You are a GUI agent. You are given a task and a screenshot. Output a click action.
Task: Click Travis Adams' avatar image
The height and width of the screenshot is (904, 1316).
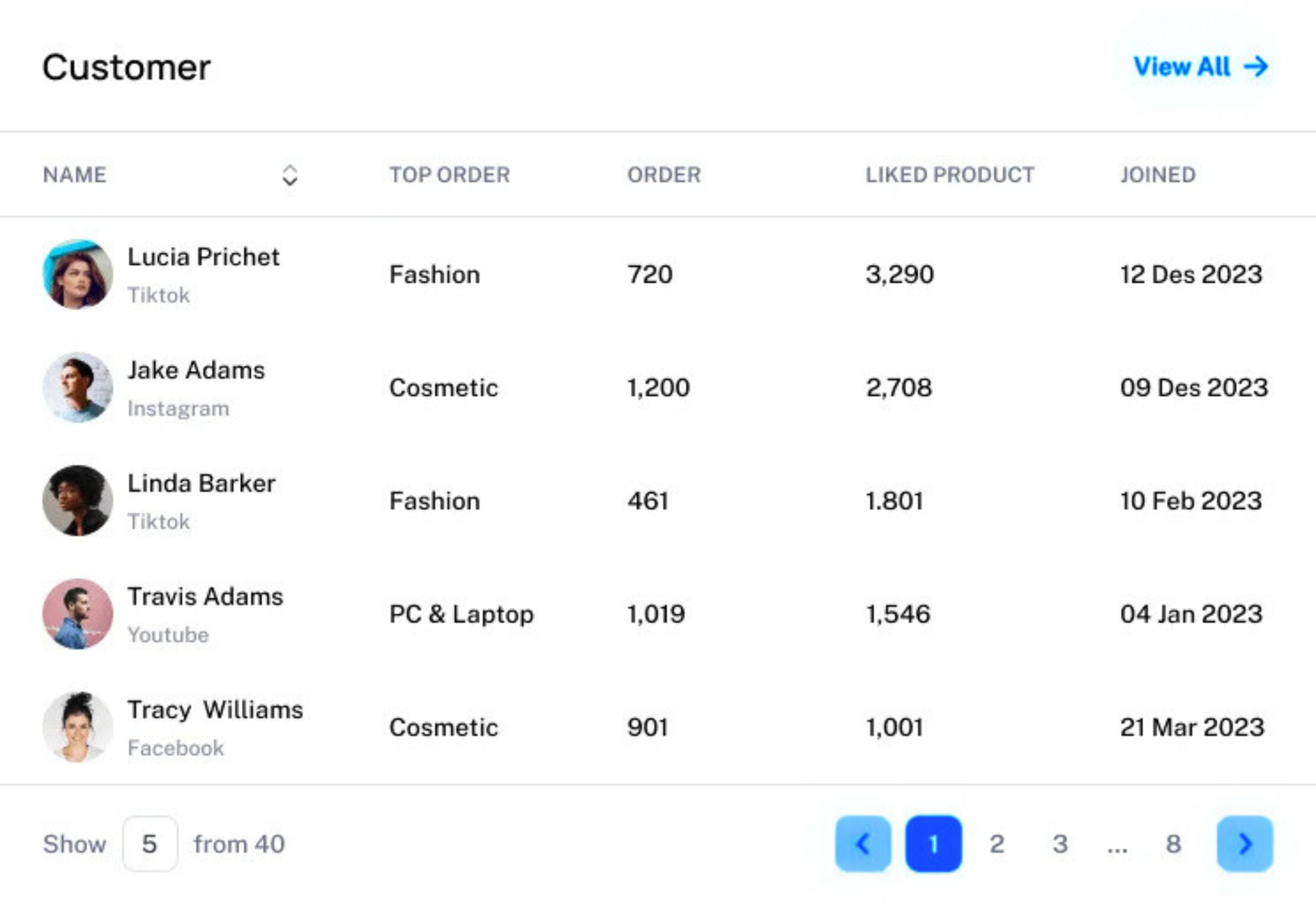pyautogui.click(x=77, y=614)
